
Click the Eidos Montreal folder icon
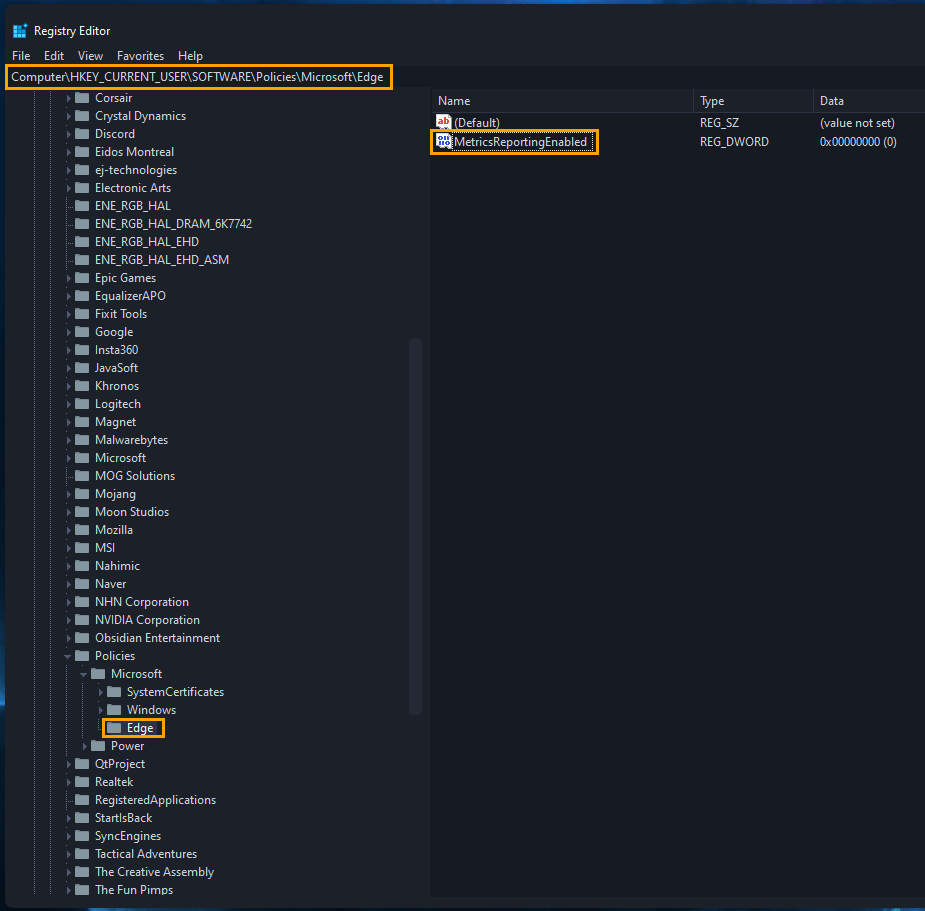82,152
